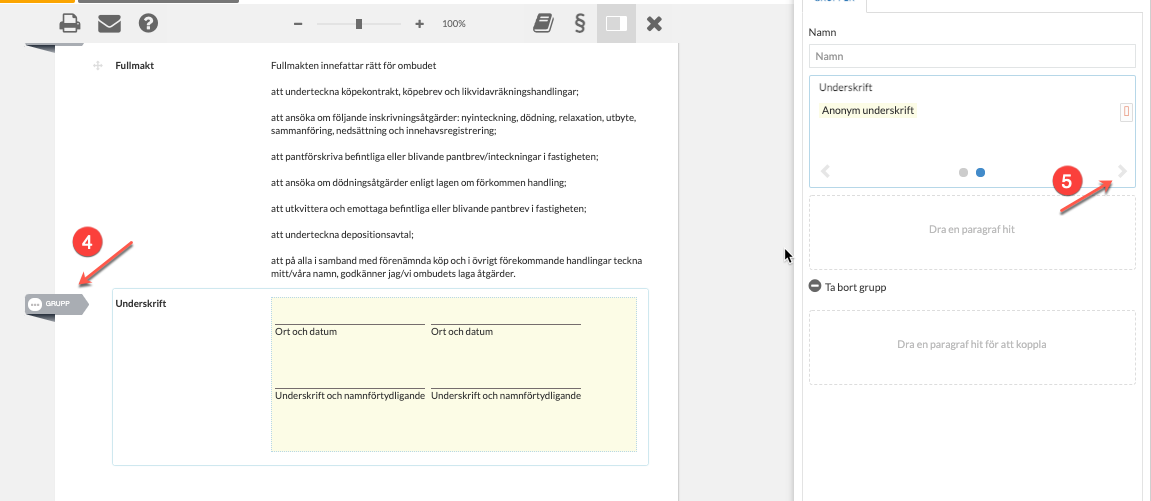Open the book icon in toolbar

pyautogui.click(x=543, y=23)
